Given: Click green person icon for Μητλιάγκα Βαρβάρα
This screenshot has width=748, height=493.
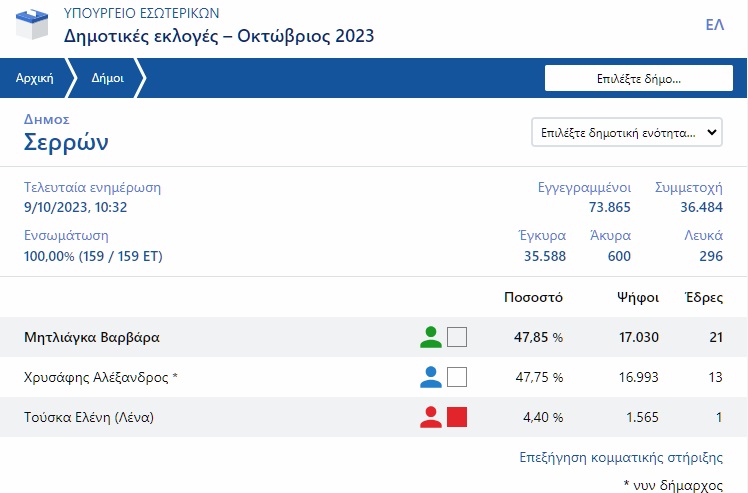Looking at the screenshot, I should [x=431, y=337].
